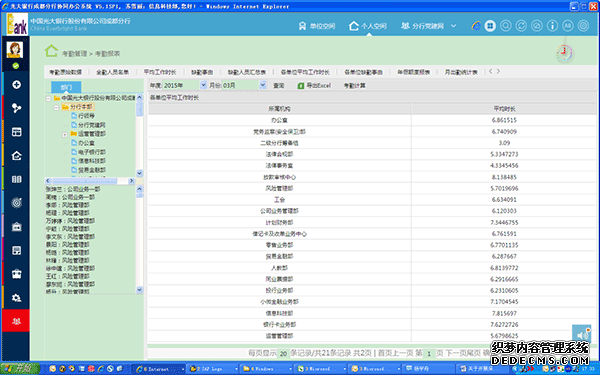
Task: Click the 查询 button
Action: (x=279, y=86)
